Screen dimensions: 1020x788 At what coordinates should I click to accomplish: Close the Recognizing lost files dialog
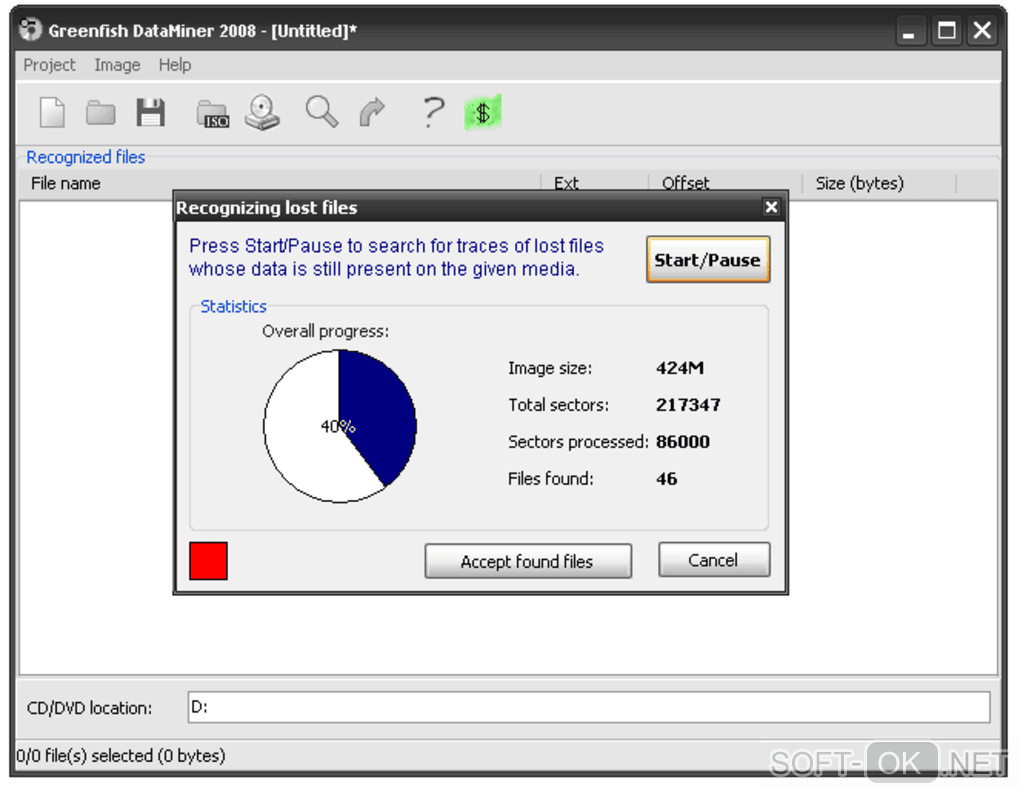click(x=771, y=207)
